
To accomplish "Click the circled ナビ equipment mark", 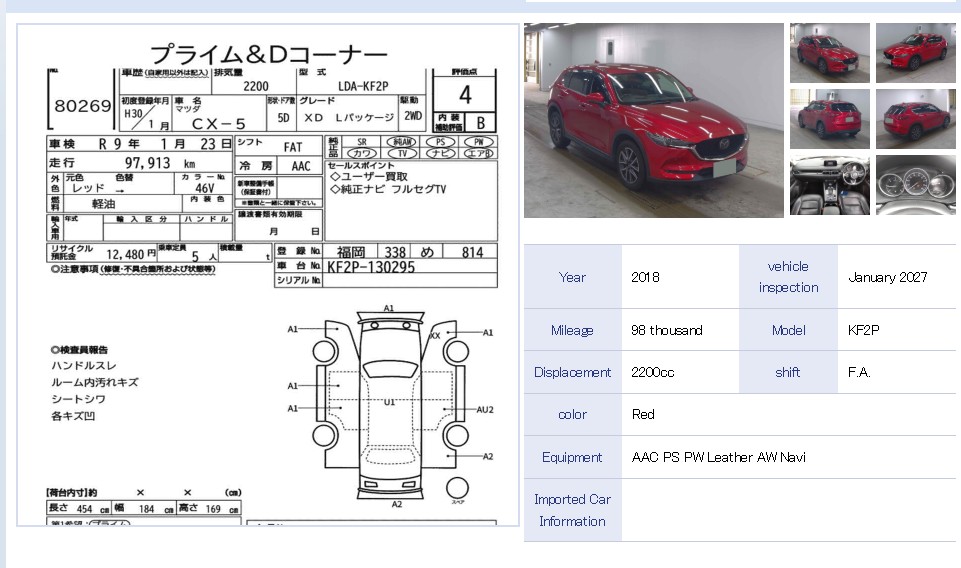I will pyautogui.click(x=441, y=153).
